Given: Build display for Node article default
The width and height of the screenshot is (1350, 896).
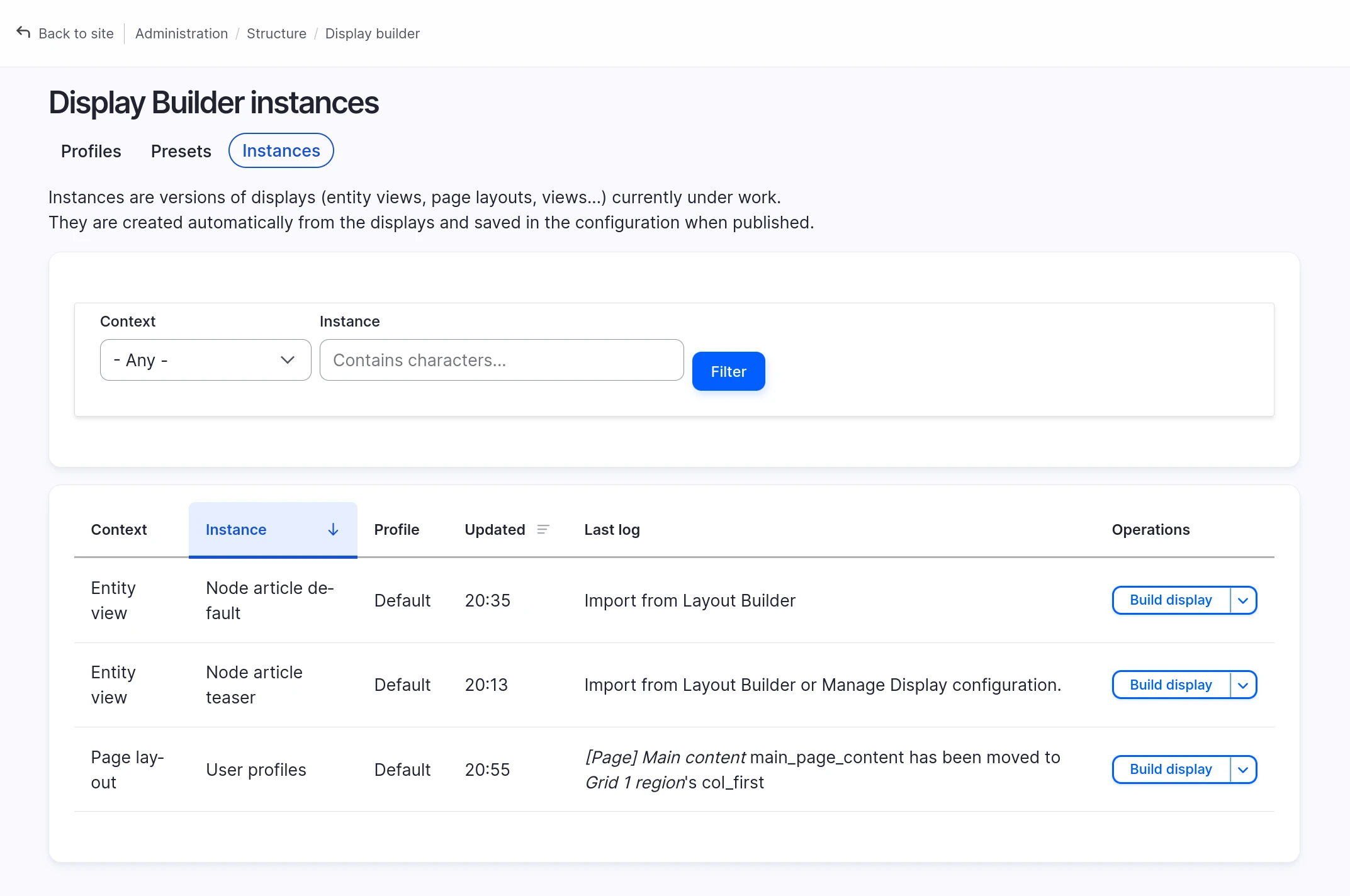Looking at the screenshot, I should [x=1170, y=600].
